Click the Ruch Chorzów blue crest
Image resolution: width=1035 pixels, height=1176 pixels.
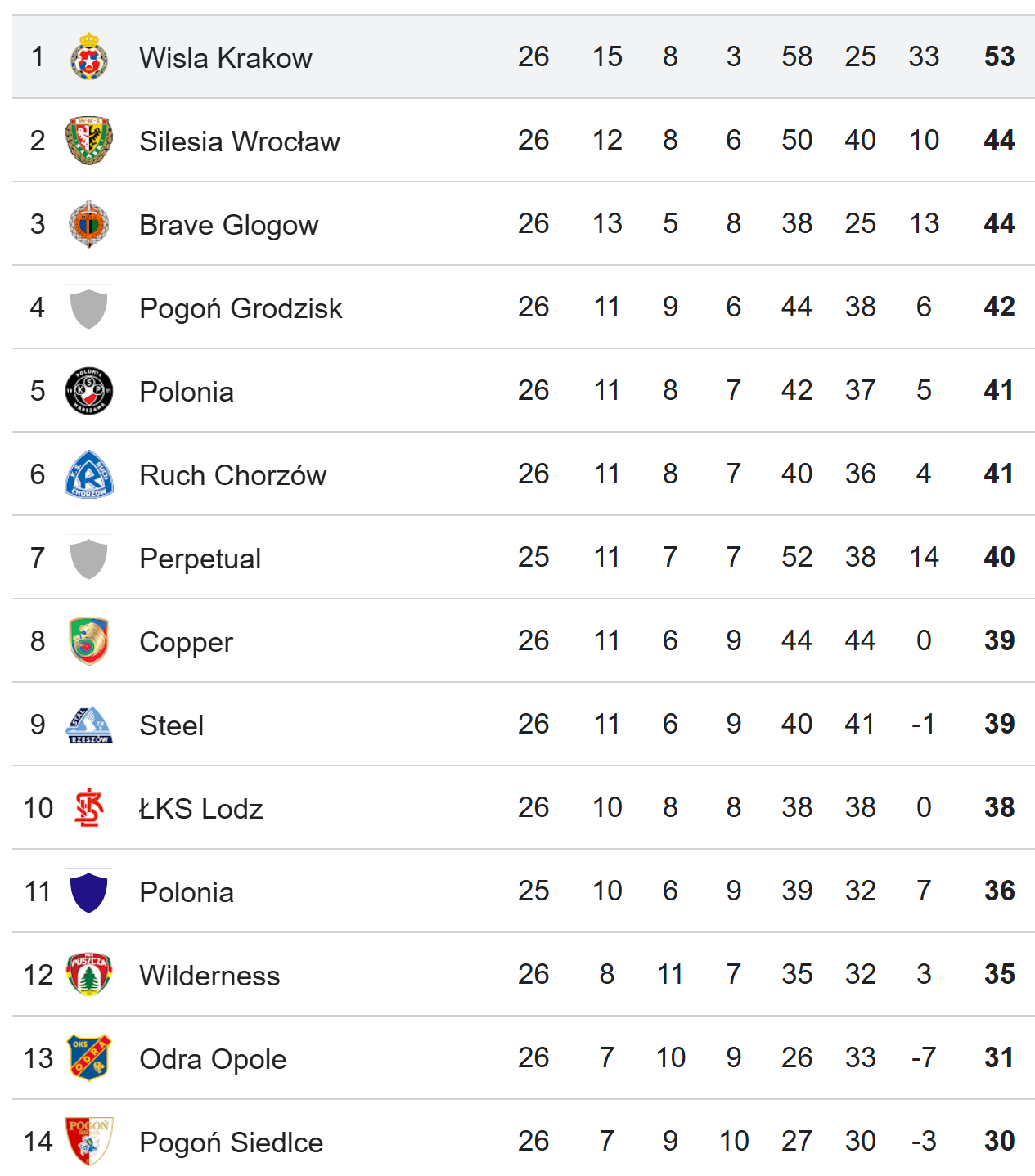pyautogui.click(x=89, y=474)
